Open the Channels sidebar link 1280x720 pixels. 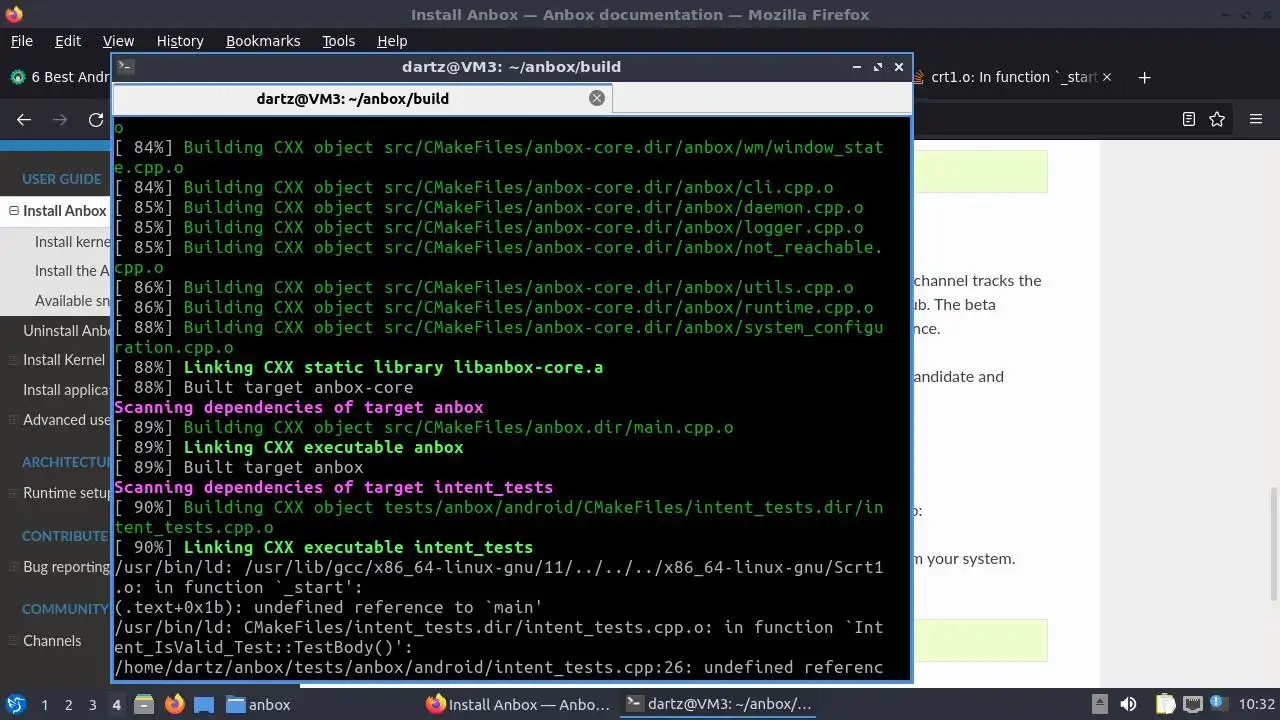(52, 641)
